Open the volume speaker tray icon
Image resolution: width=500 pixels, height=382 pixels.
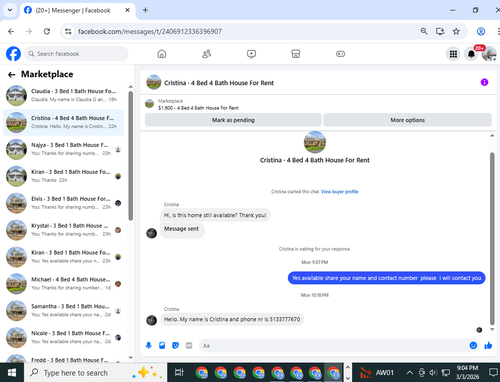(433, 372)
